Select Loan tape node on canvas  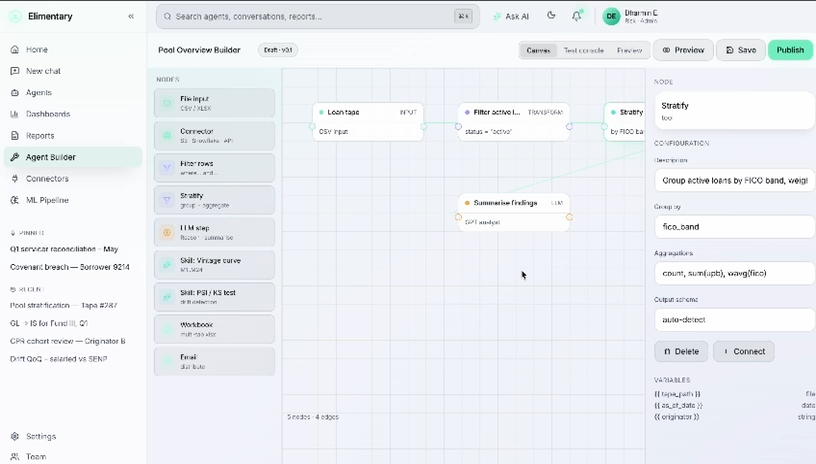click(x=368, y=122)
